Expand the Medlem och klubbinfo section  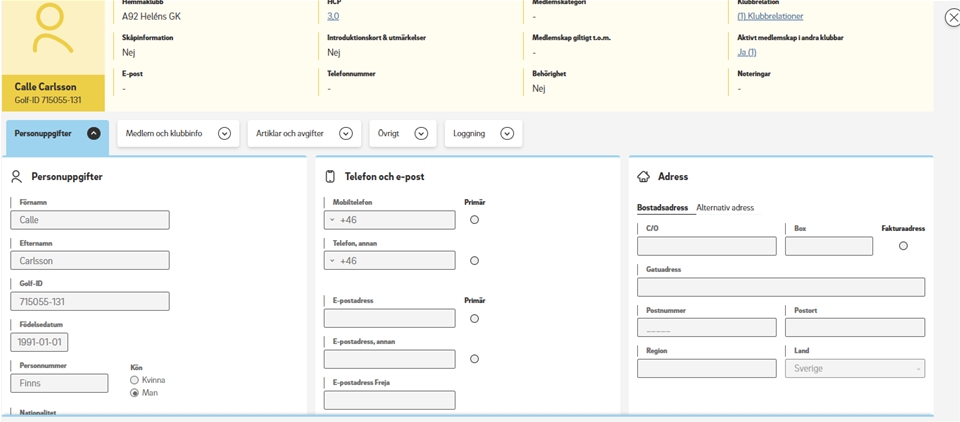click(x=224, y=133)
